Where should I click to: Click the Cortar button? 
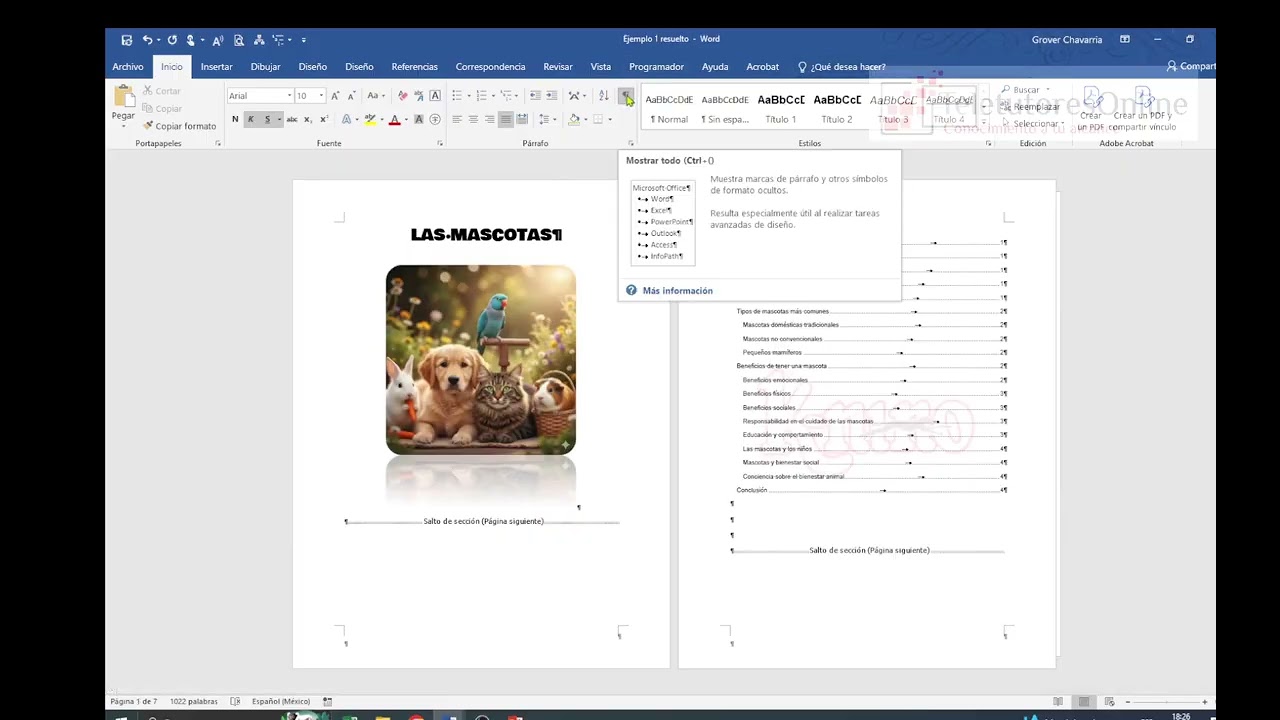[160, 91]
